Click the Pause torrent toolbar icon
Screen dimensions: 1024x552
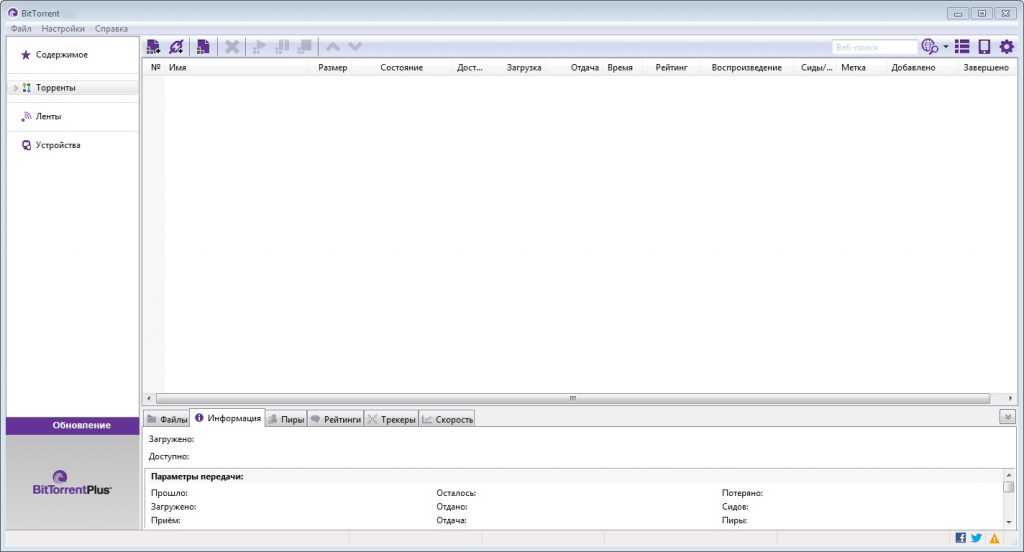[282, 46]
